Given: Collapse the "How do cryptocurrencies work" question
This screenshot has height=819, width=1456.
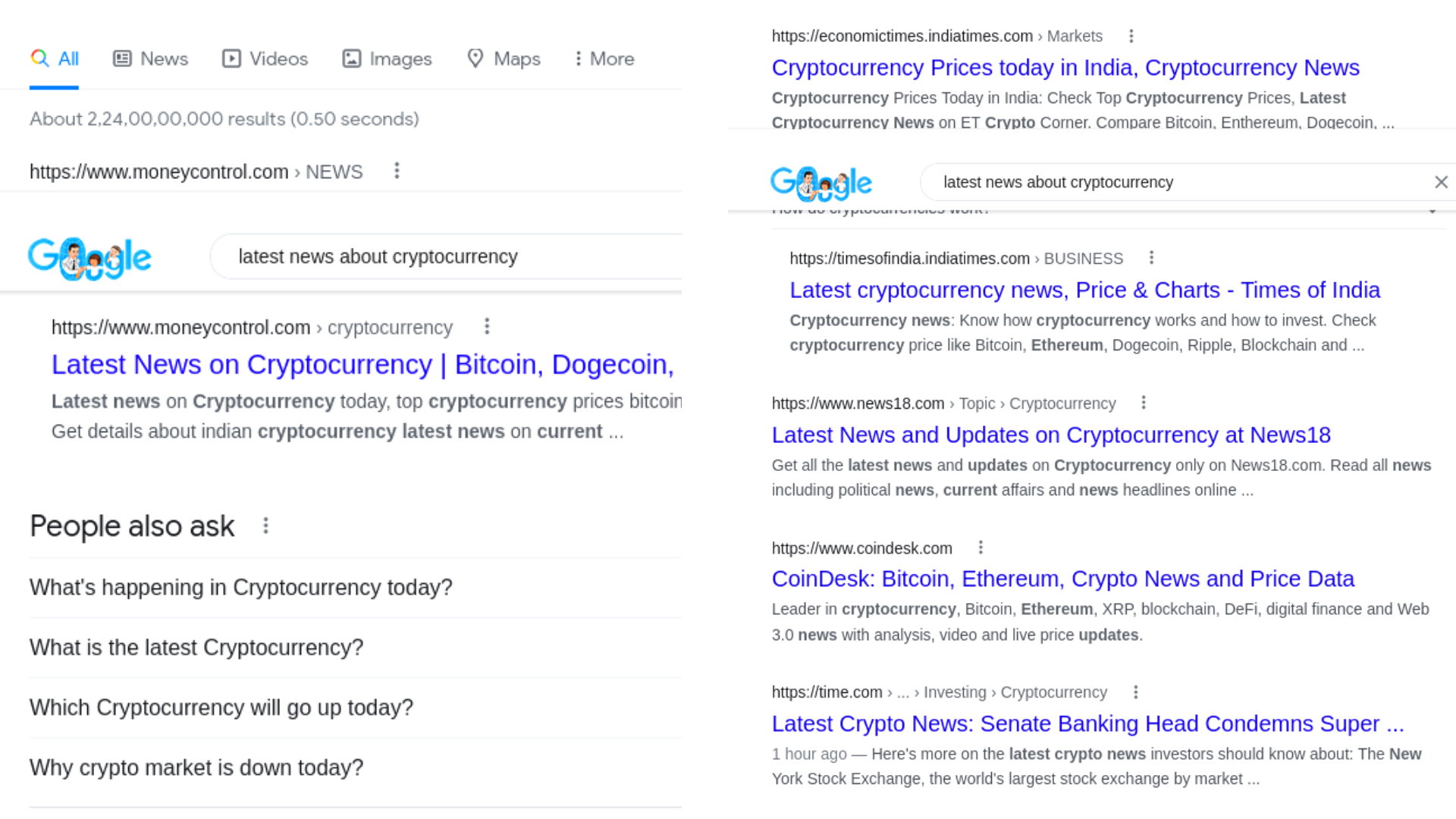Looking at the screenshot, I should point(1432,211).
